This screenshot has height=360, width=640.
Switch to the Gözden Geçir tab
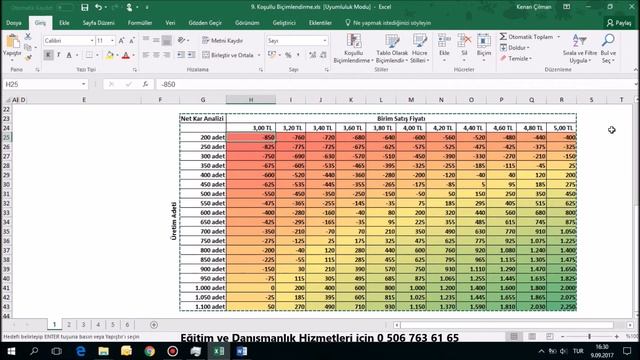(205, 23)
